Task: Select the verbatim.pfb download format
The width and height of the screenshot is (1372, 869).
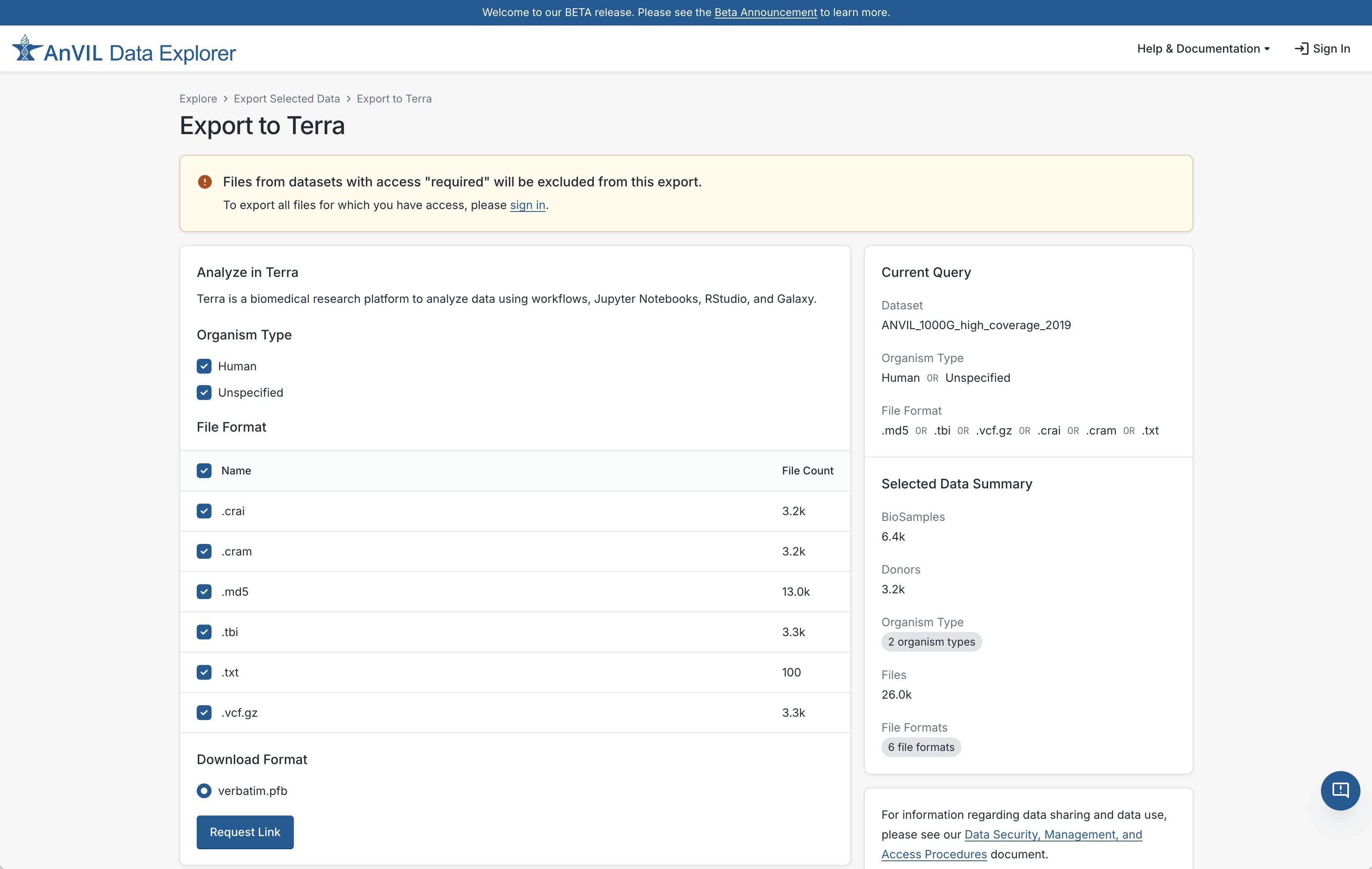Action: tap(203, 791)
